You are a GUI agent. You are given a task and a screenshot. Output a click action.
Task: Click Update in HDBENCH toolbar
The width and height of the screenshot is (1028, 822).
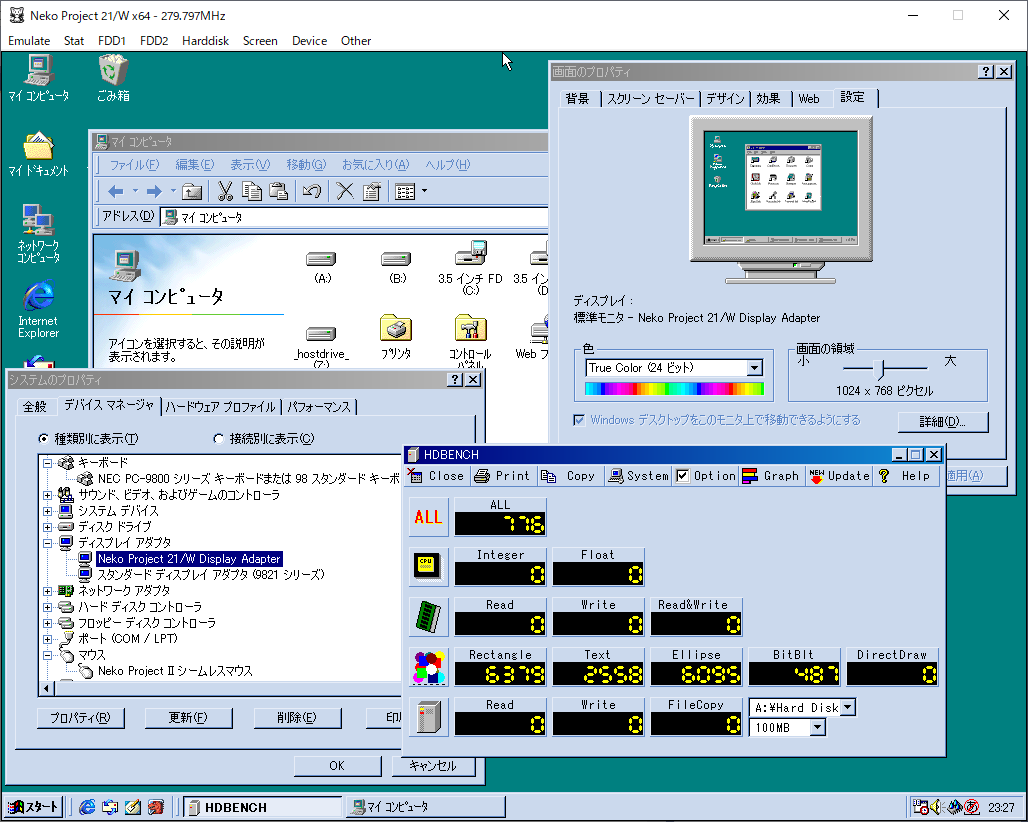(x=839, y=476)
